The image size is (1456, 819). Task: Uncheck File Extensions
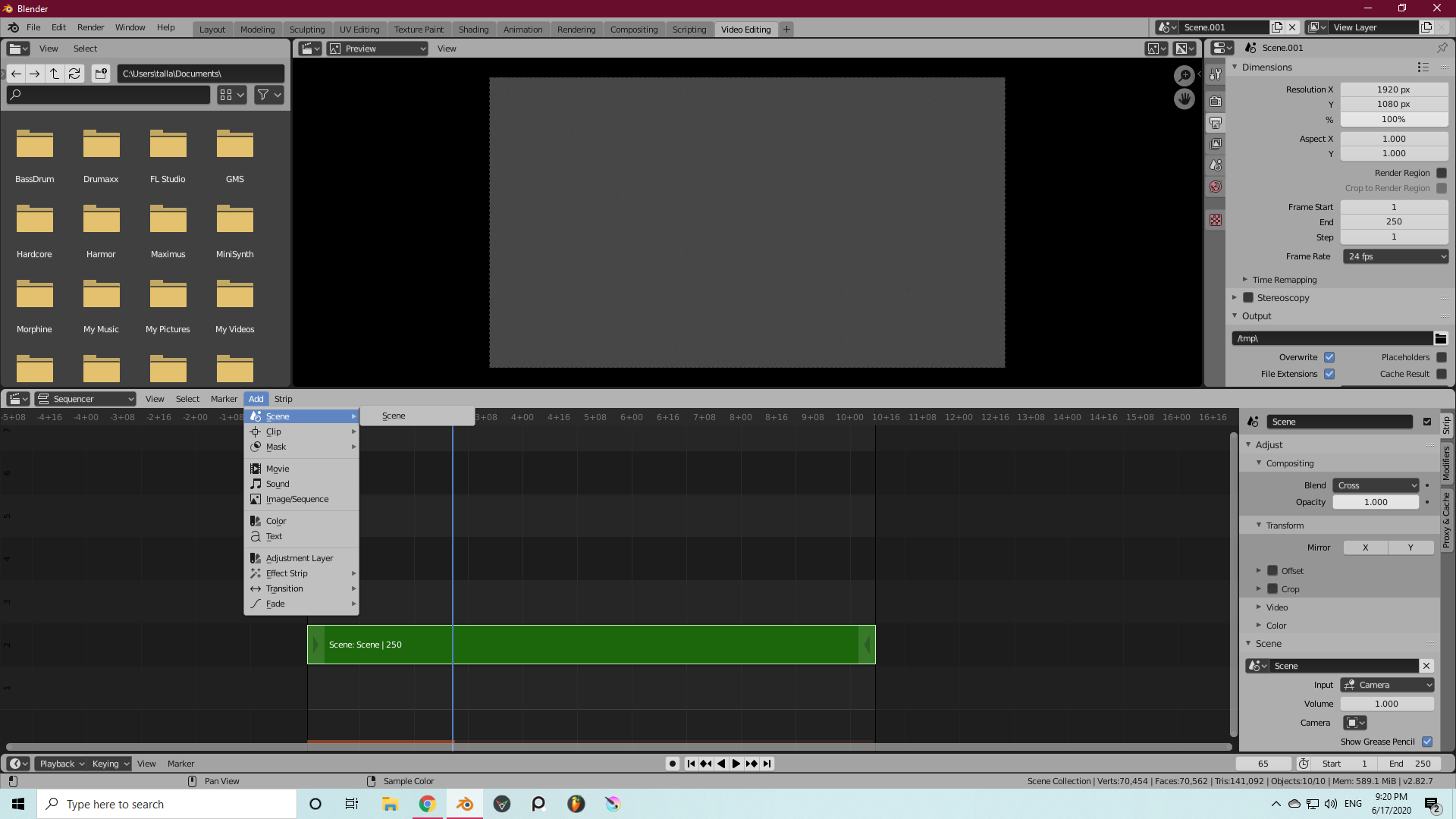tap(1329, 374)
